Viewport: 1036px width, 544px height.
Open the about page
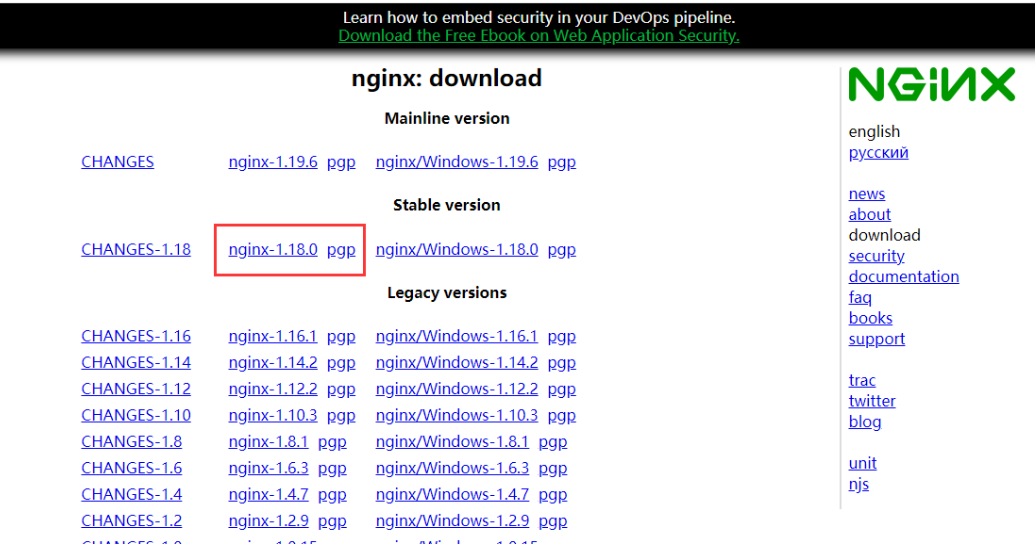click(870, 215)
